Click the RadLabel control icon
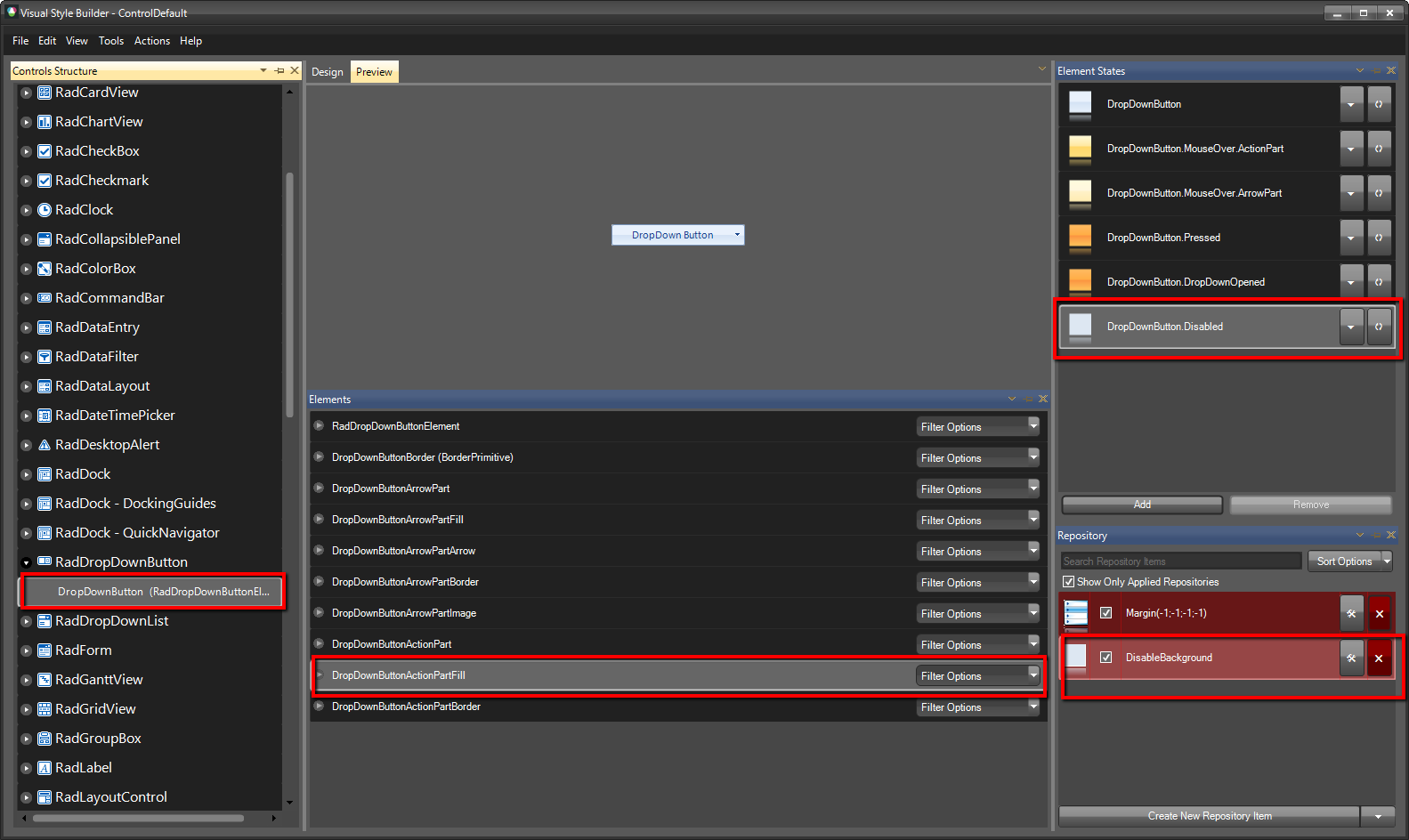The width and height of the screenshot is (1409, 840). 45,768
